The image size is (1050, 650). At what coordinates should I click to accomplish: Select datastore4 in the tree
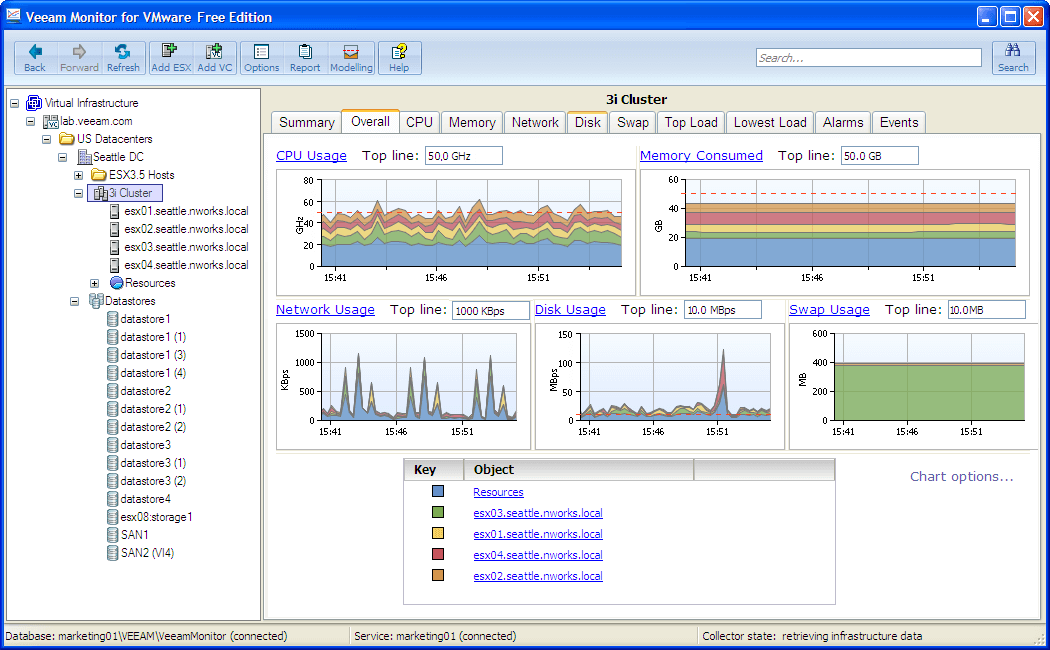point(145,499)
